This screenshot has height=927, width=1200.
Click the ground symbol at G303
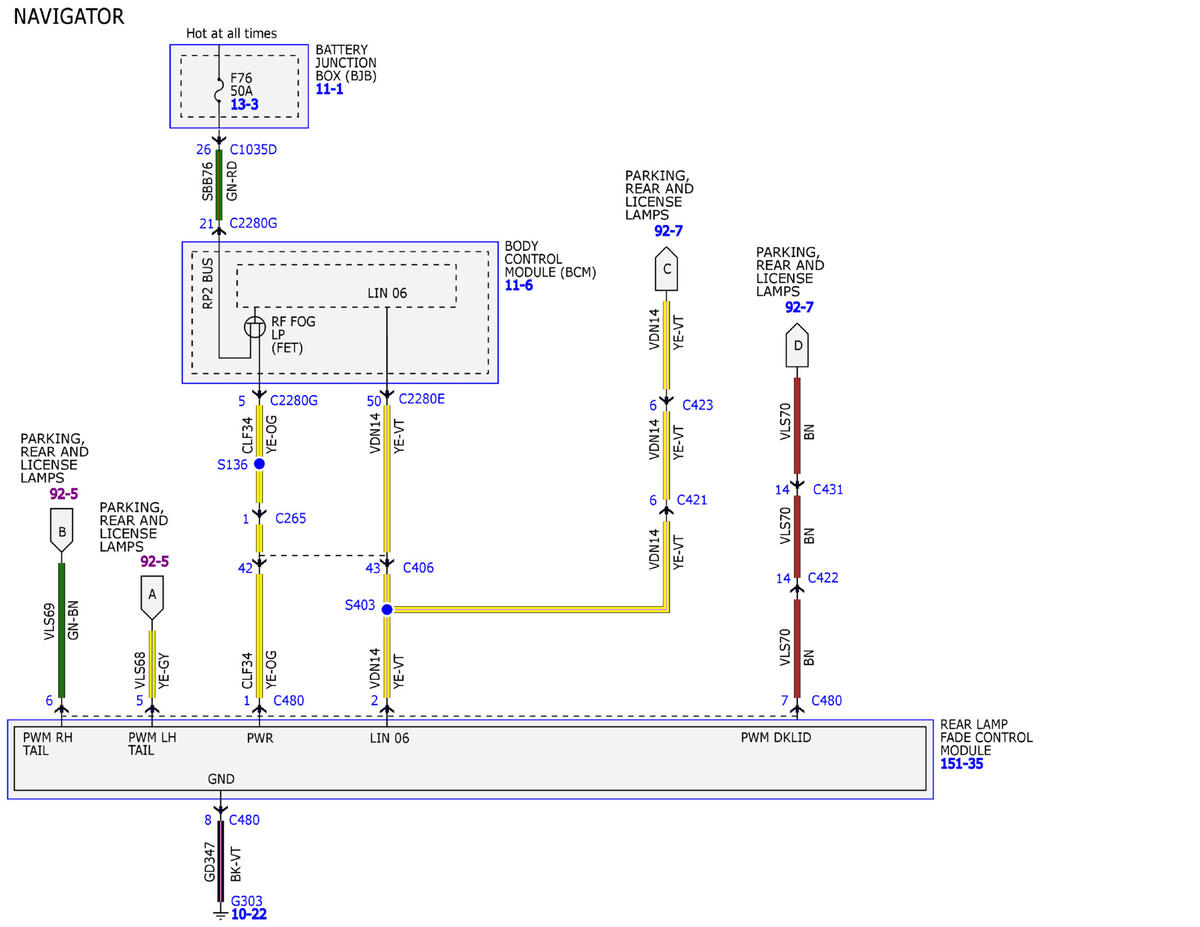pyautogui.click(x=220, y=914)
